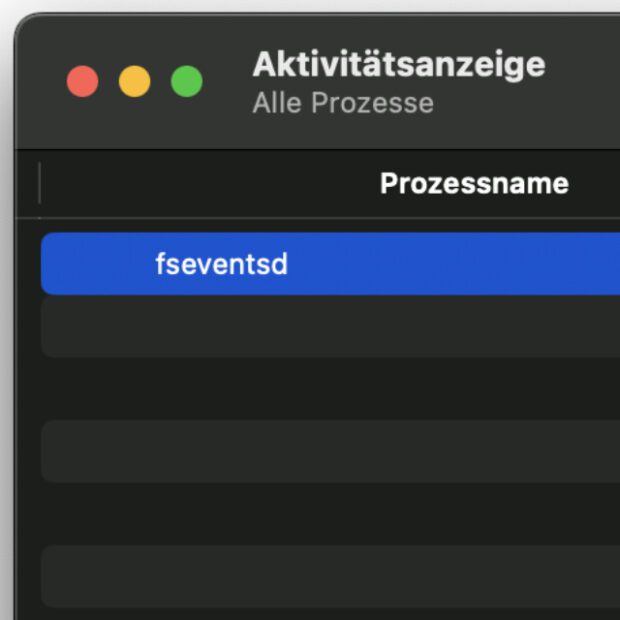The image size is (620, 620).
Task: Select the second empty row below fseventsd
Action: (330, 389)
